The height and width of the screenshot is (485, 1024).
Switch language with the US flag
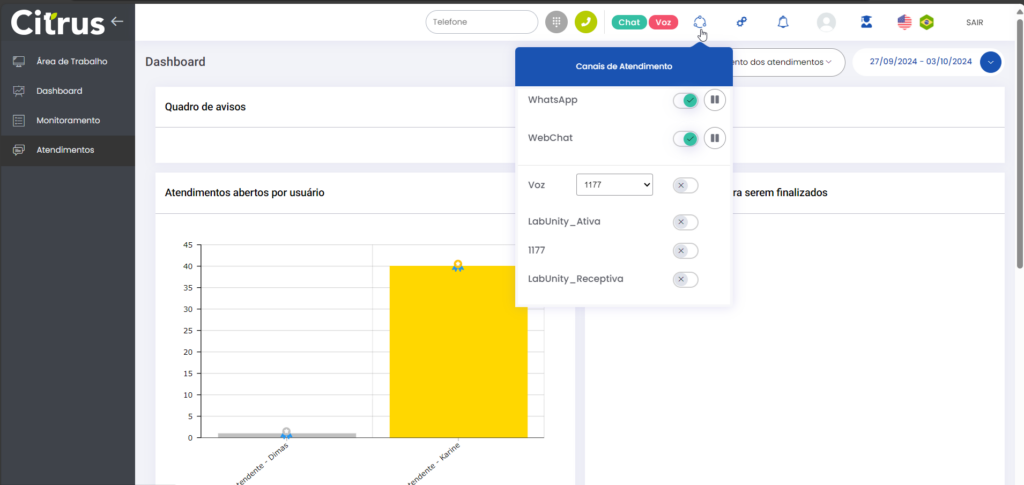coord(905,22)
